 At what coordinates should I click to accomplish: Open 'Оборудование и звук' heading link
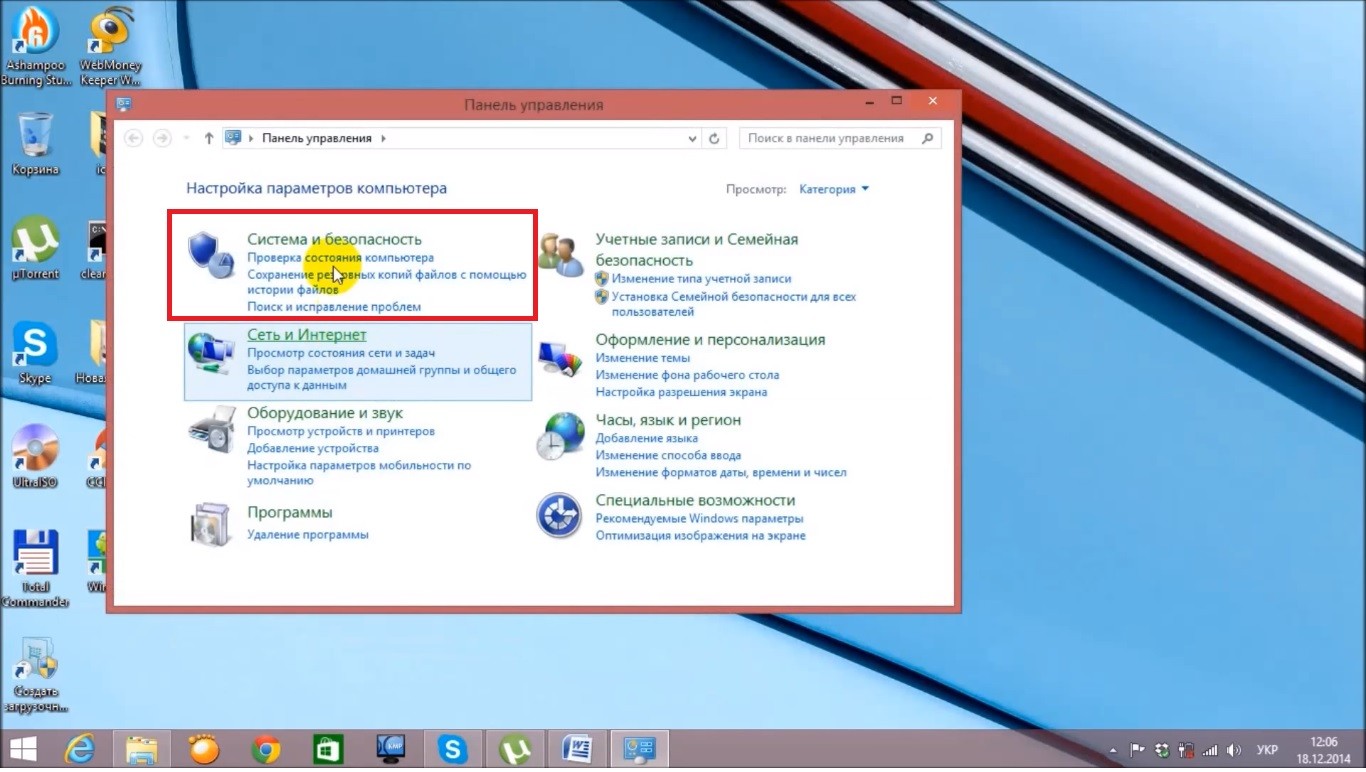click(325, 412)
